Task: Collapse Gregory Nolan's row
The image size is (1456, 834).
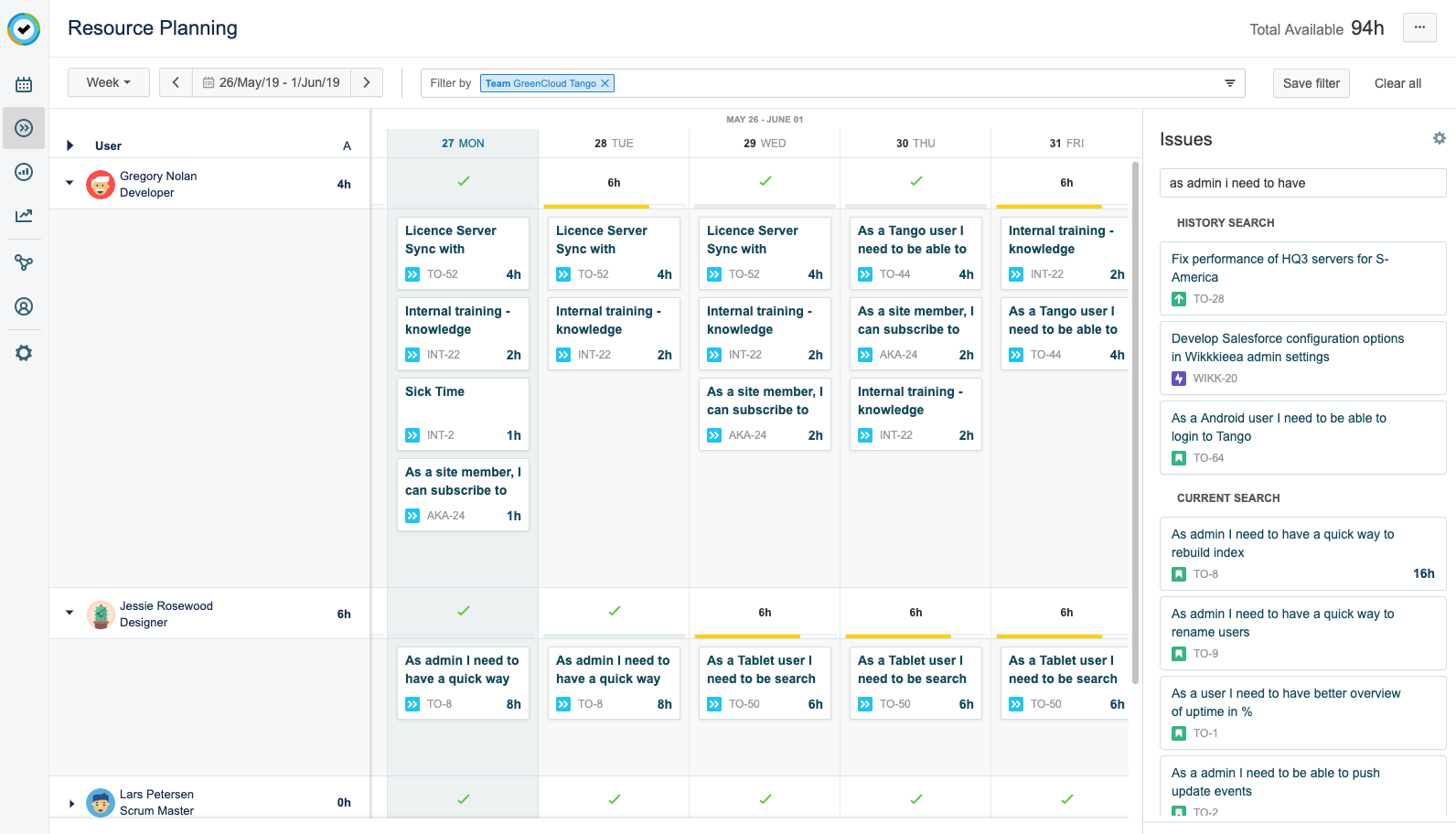Action: pyautogui.click(x=70, y=183)
